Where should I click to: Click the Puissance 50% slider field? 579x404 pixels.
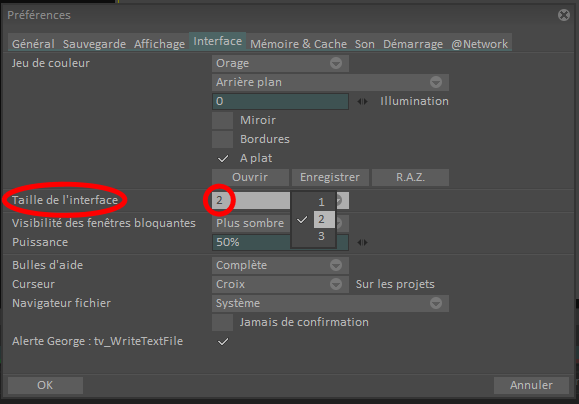coord(280,242)
